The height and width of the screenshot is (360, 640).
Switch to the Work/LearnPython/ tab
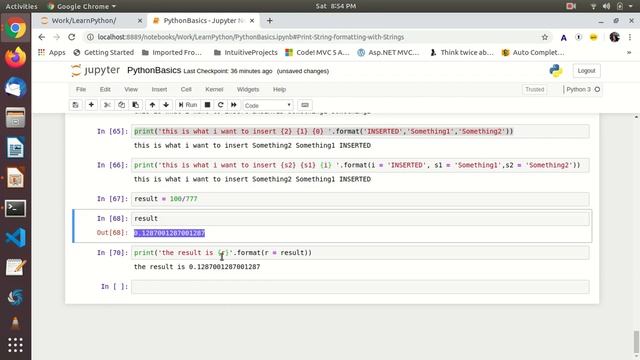coord(91,20)
